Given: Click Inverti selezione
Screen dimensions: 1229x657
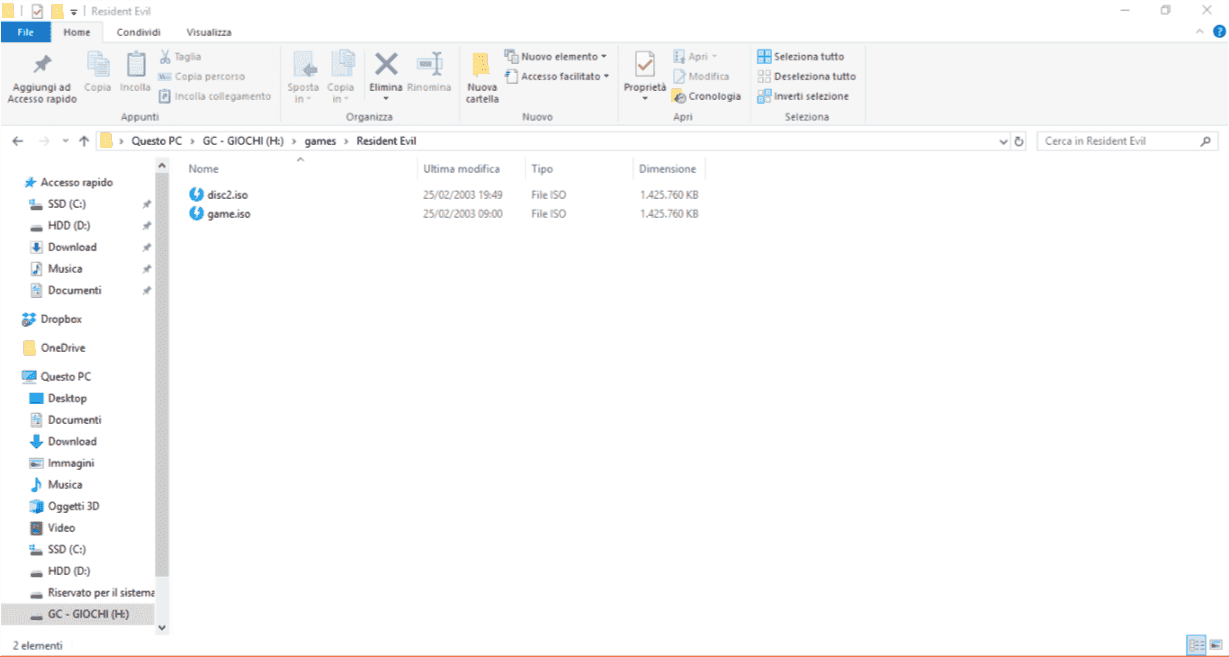Looking at the screenshot, I should click(803, 96).
